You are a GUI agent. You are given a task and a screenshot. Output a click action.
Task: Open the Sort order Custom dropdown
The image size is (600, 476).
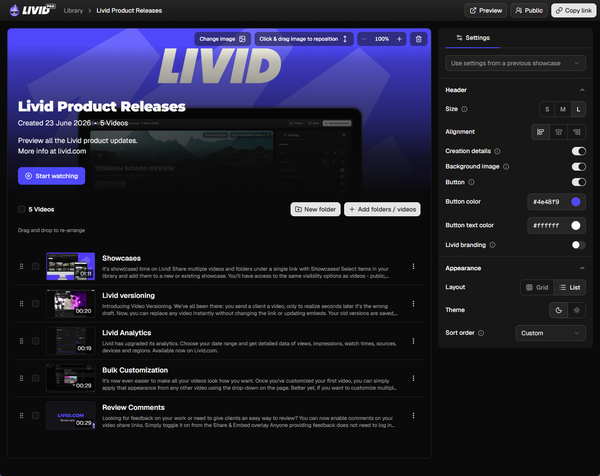pyautogui.click(x=550, y=333)
